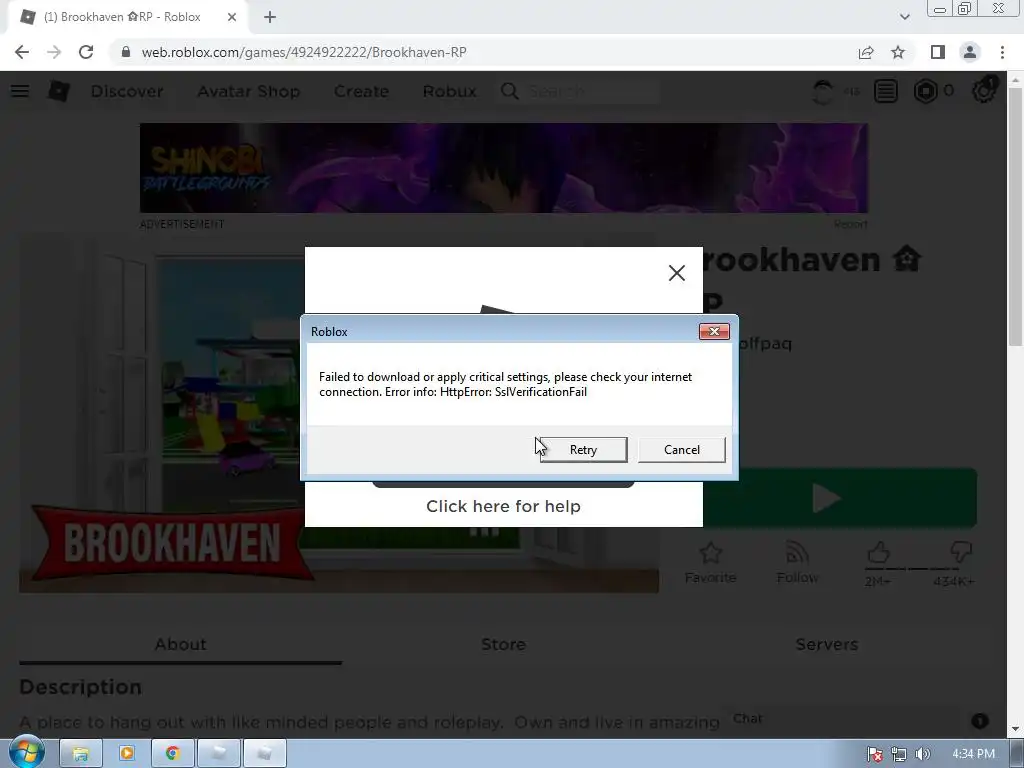
Task: Click the padlock site info icon
Action: click(125, 52)
